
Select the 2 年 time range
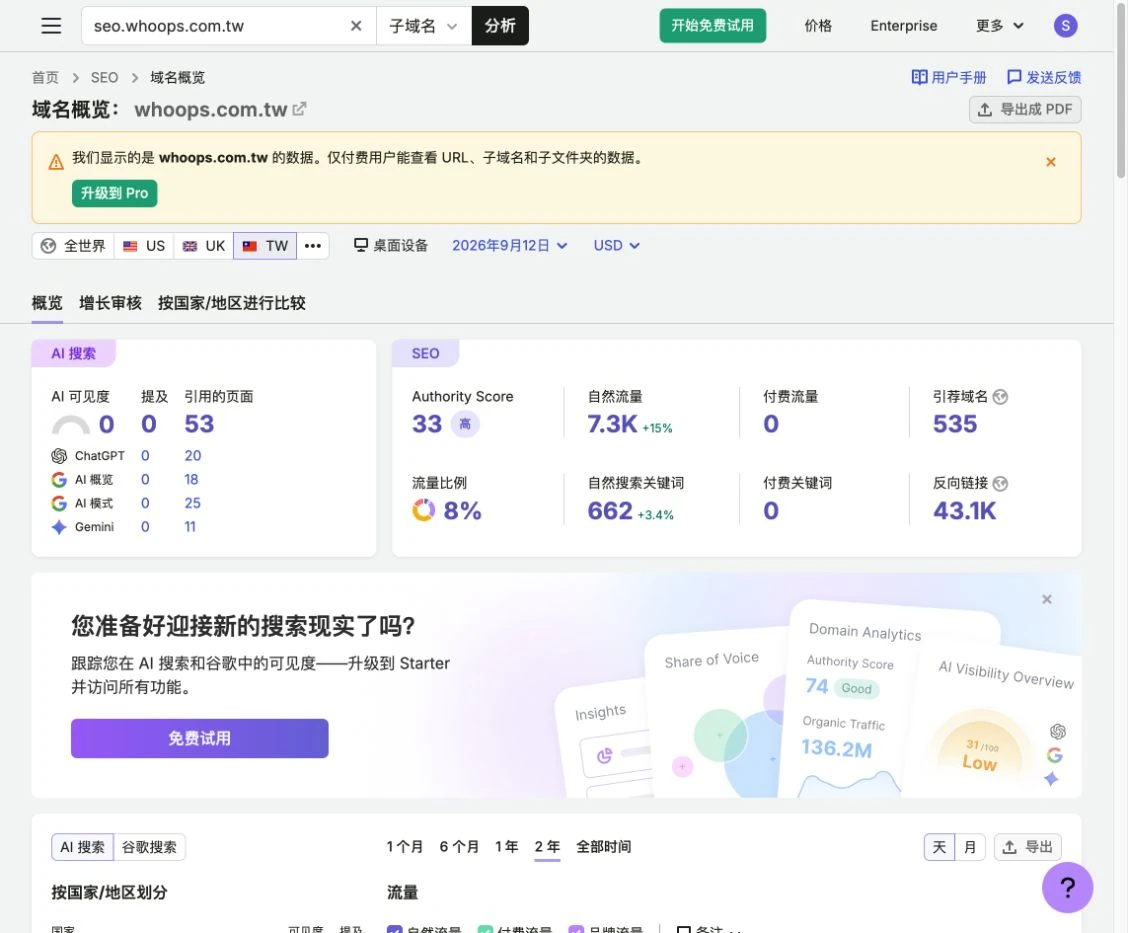[547, 847]
